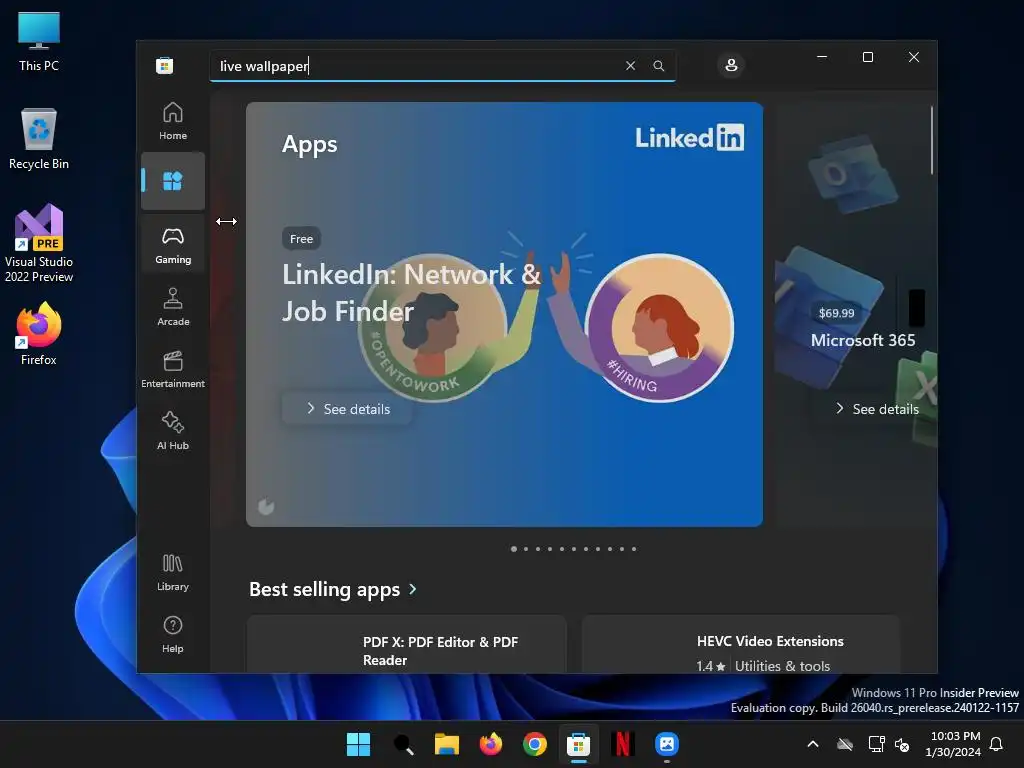Click the network display tray icon
Viewport: 1024px width, 768px height.
coord(876,744)
